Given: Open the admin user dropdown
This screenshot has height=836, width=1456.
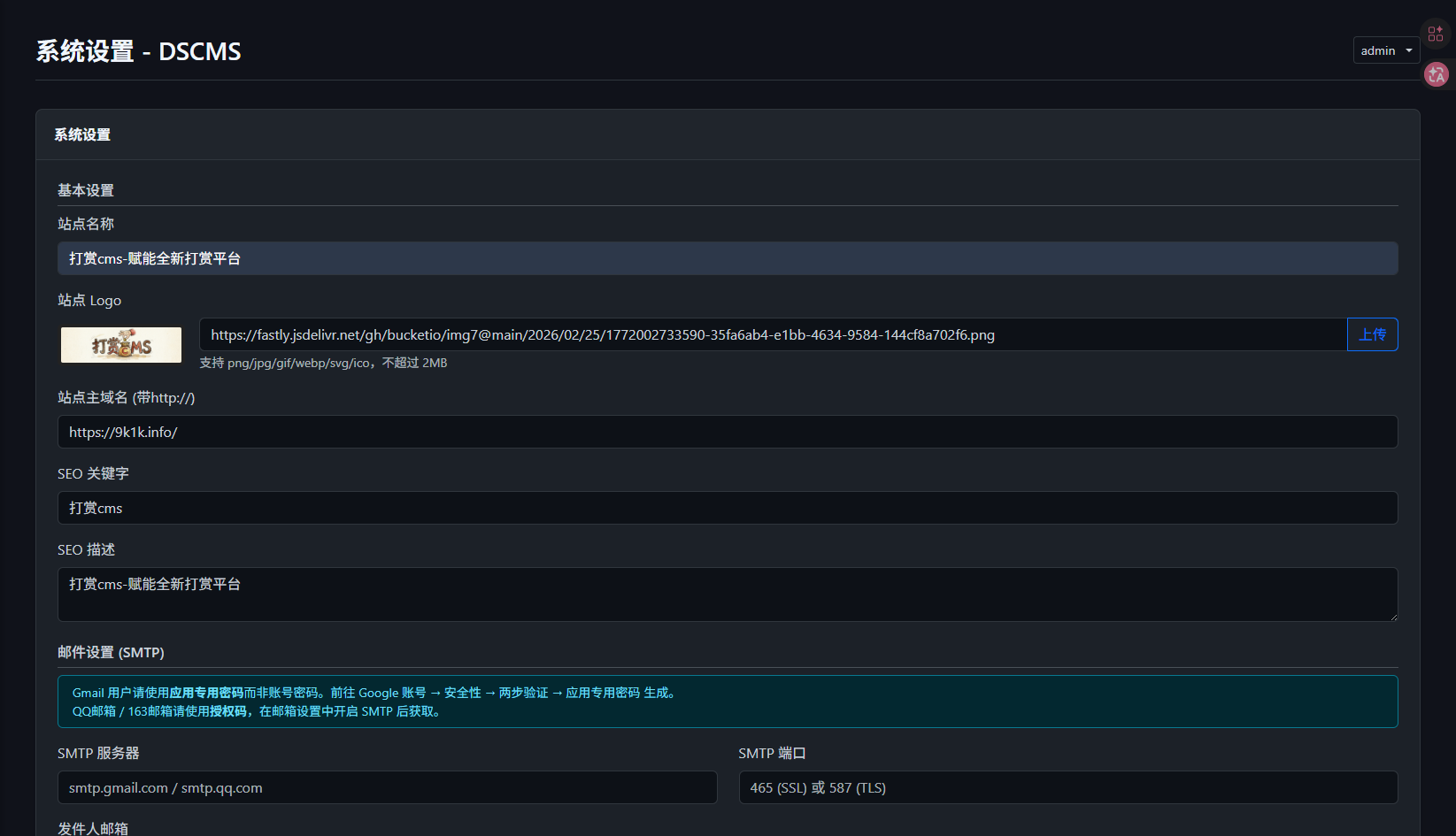Looking at the screenshot, I should pos(1385,50).
